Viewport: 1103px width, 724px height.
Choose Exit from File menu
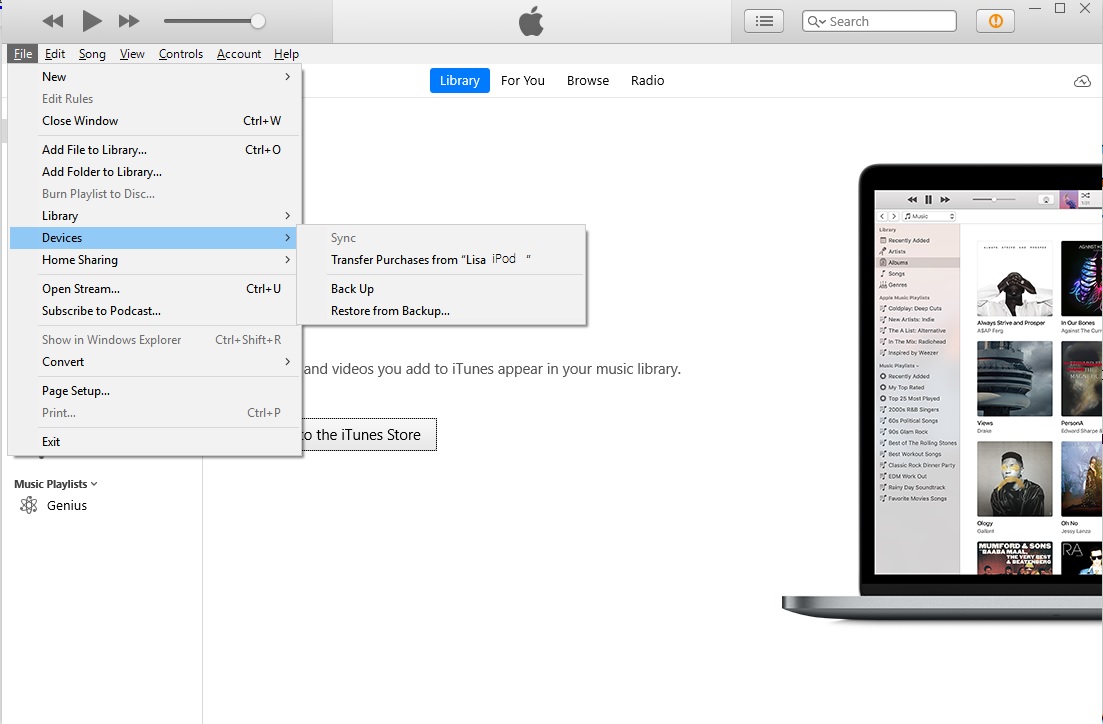coord(155,441)
